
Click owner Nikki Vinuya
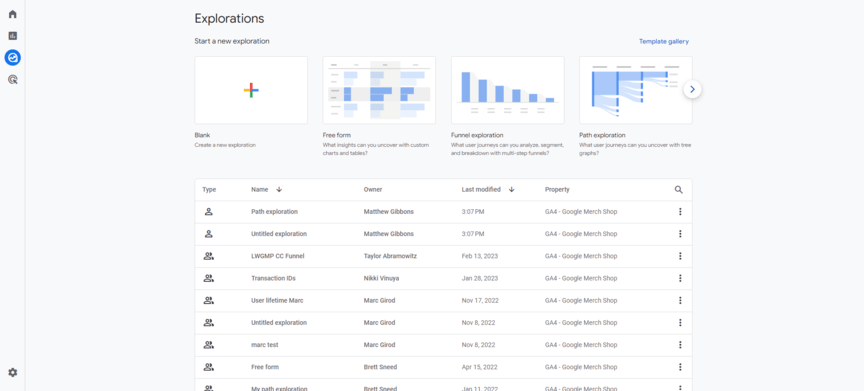click(x=381, y=278)
